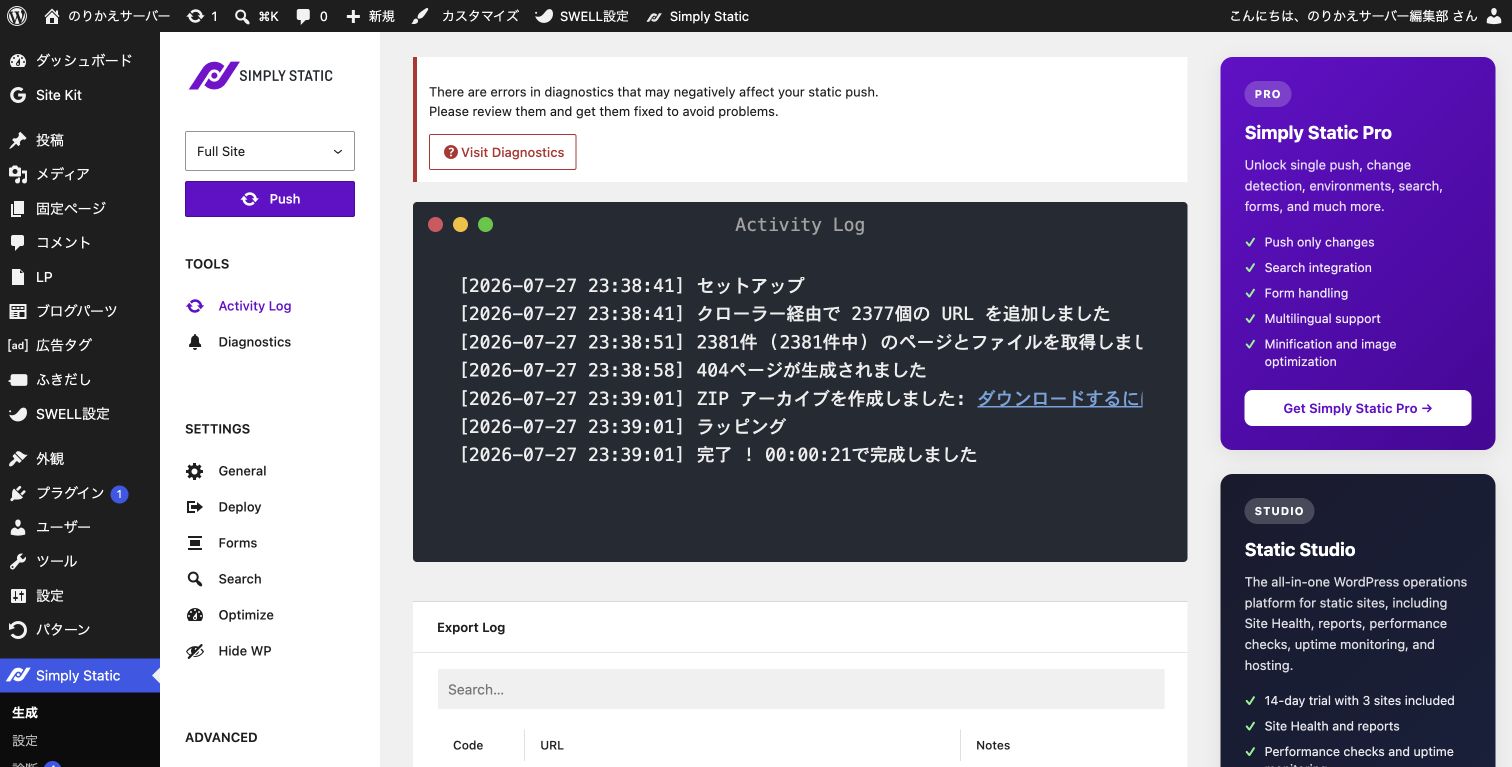Open カスタマイズ in admin bar
The width and height of the screenshot is (1512, 767).
[x=465, y=16]
